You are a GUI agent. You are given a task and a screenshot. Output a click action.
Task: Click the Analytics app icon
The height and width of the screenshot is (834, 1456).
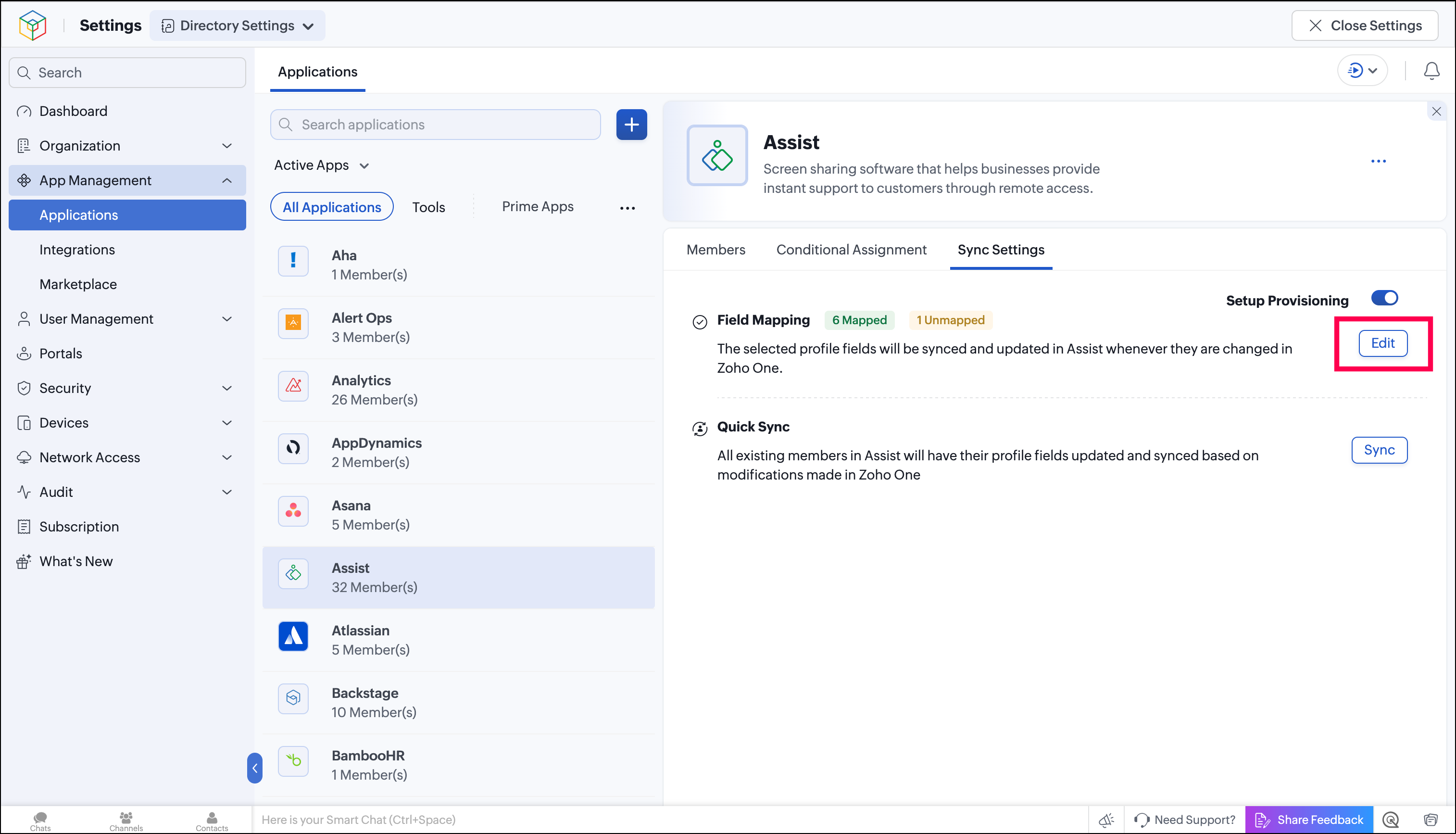[x=293, y=386]
